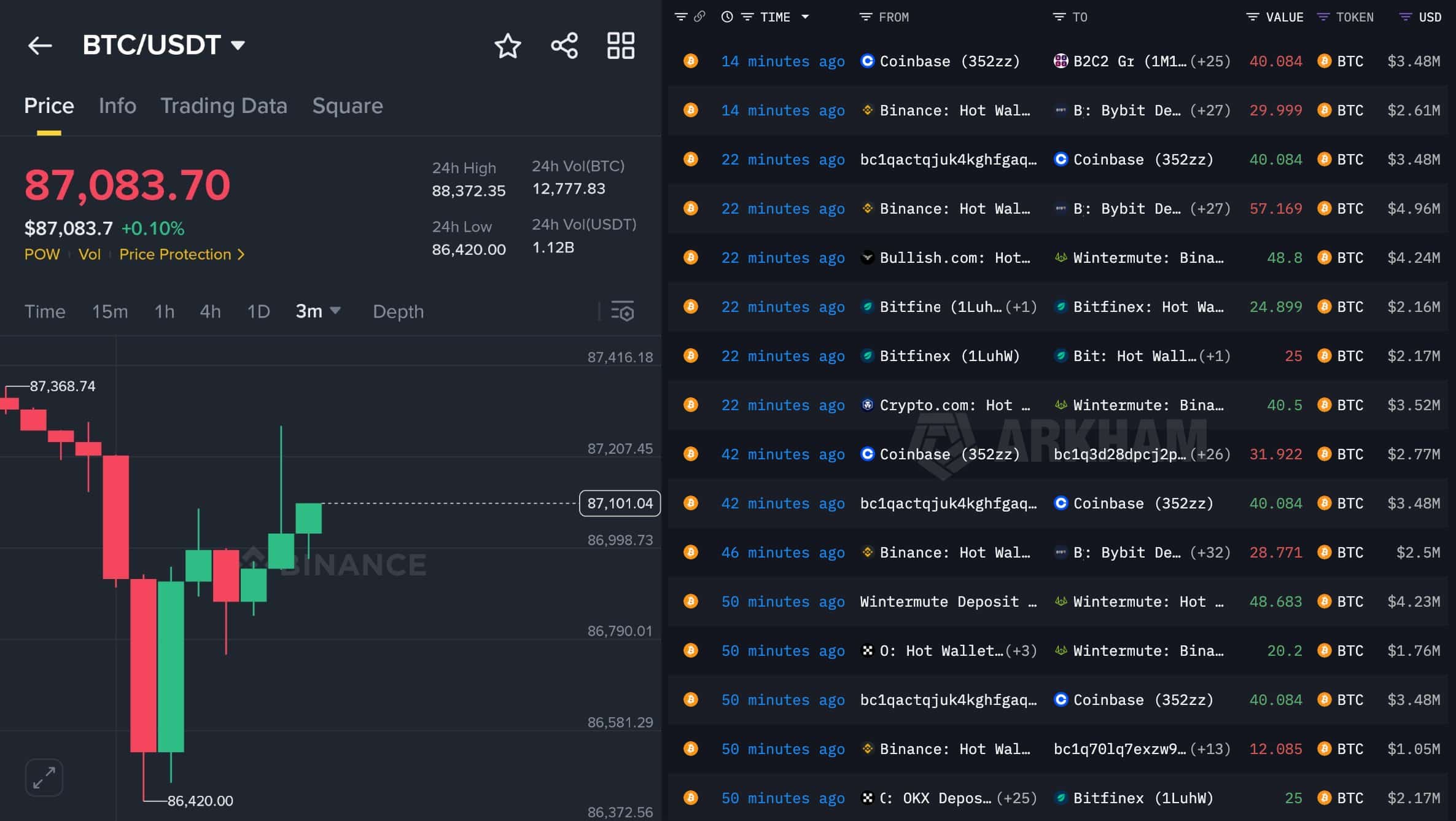Viewport: 1456px width, 821px height.
Task: Open chart indicator settings icon
Action: pos(622,311)
